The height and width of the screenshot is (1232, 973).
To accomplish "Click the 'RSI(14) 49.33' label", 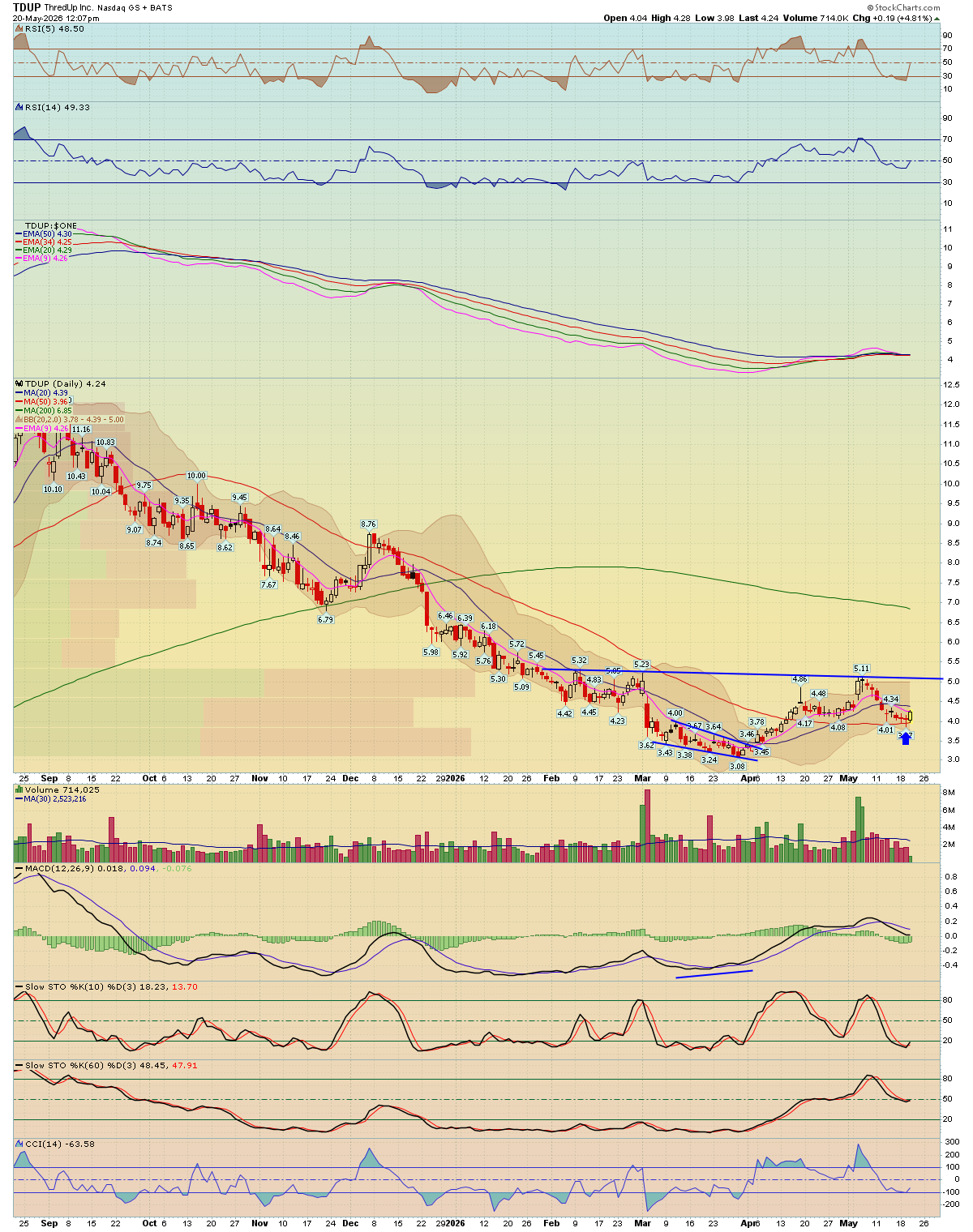I will click(57, 107).
